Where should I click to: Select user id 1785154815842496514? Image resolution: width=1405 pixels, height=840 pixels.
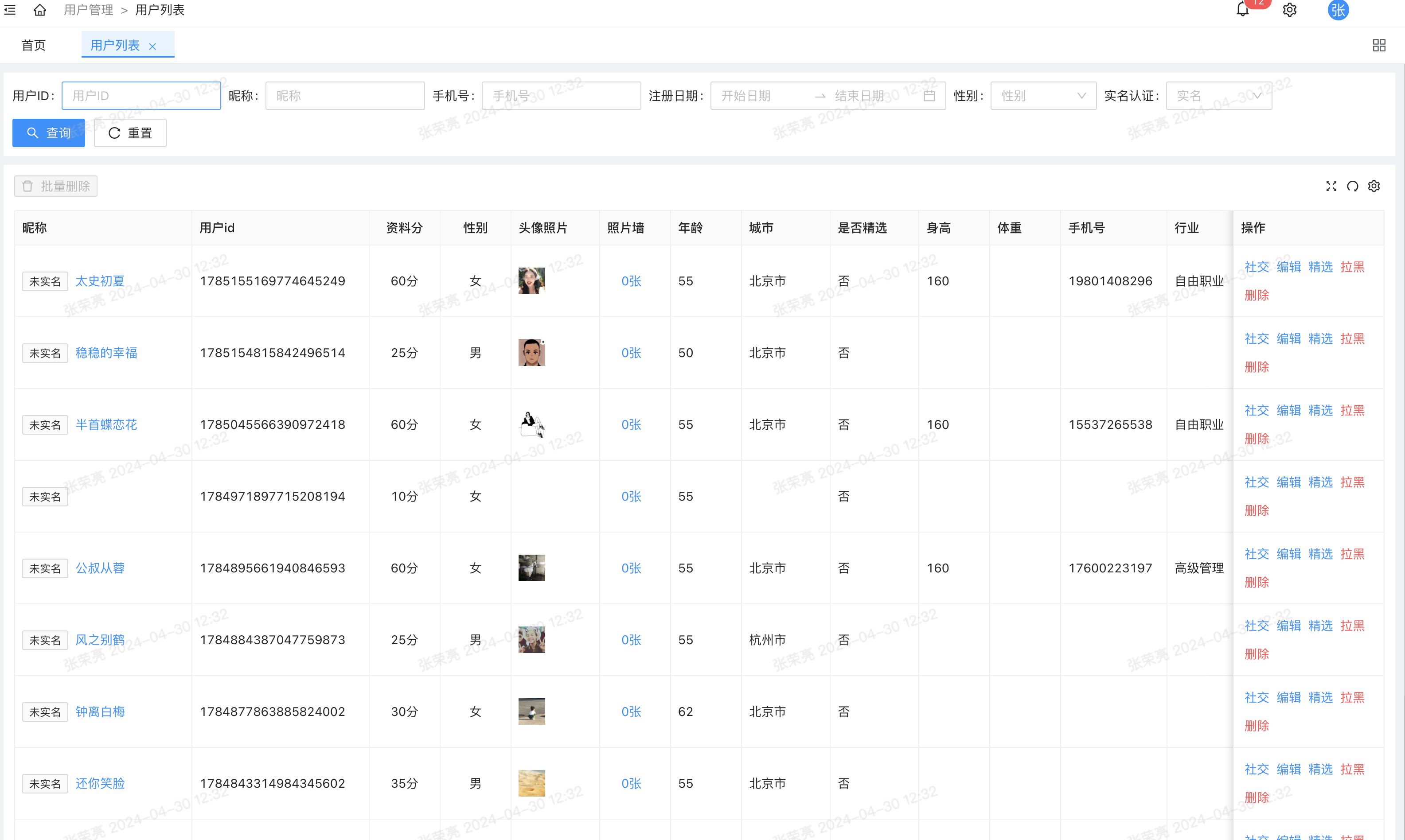(x=273, y=353)
